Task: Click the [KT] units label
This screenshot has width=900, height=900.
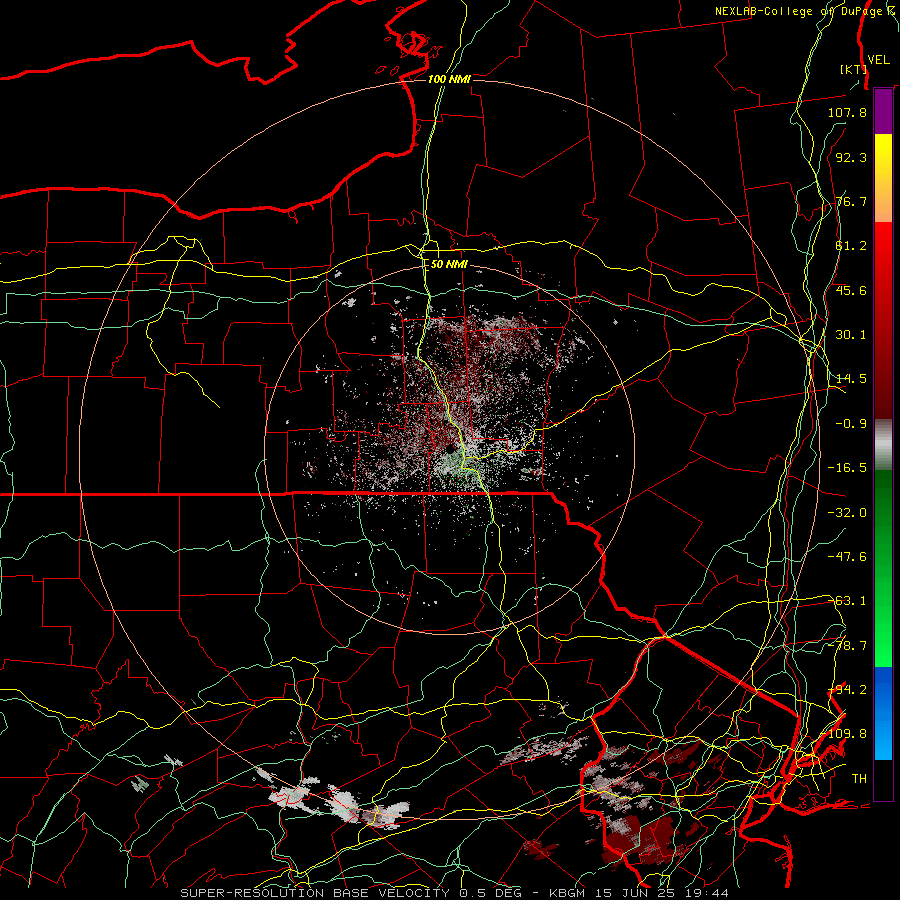Action: point(853,69)
